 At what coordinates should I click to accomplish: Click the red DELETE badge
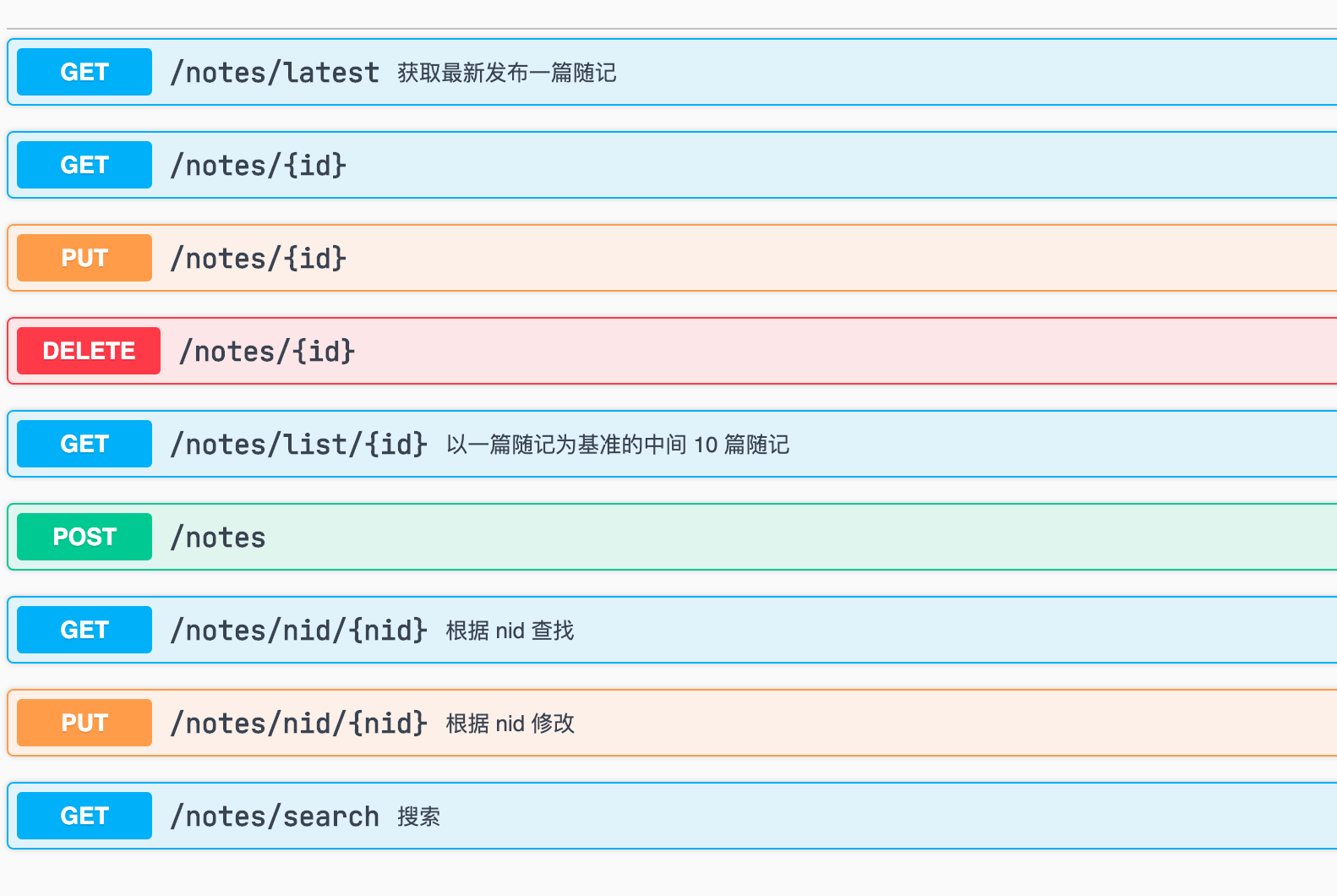click(x=87, y=351)
